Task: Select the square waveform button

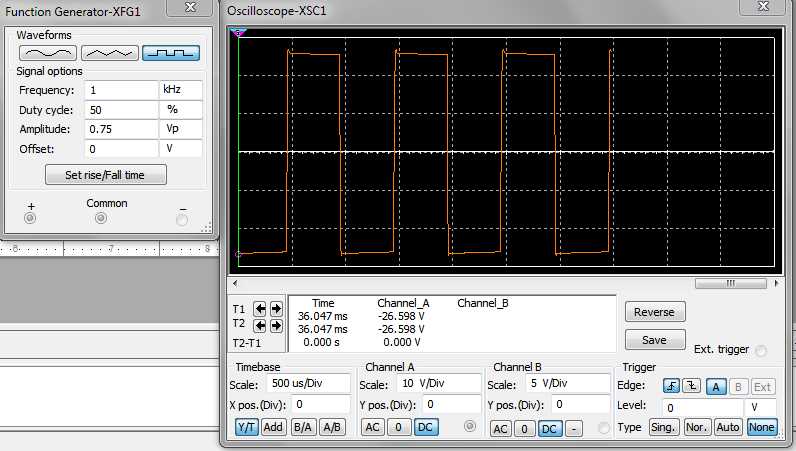Action: [x=171, y=53]
